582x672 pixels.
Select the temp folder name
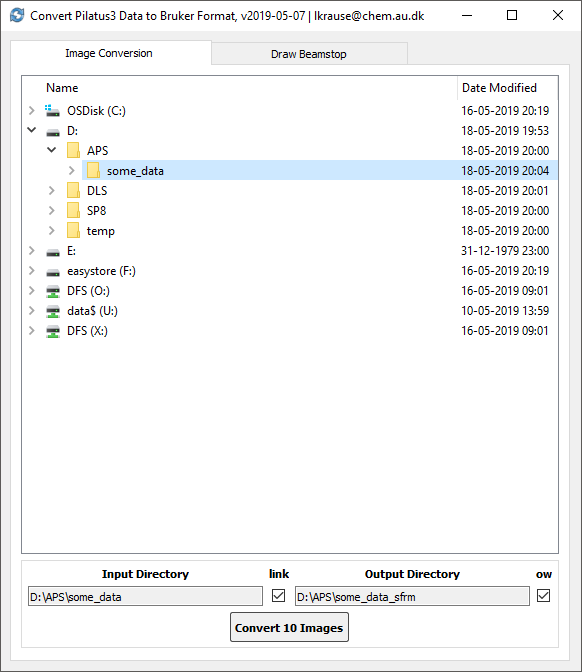tap(101, 231)
